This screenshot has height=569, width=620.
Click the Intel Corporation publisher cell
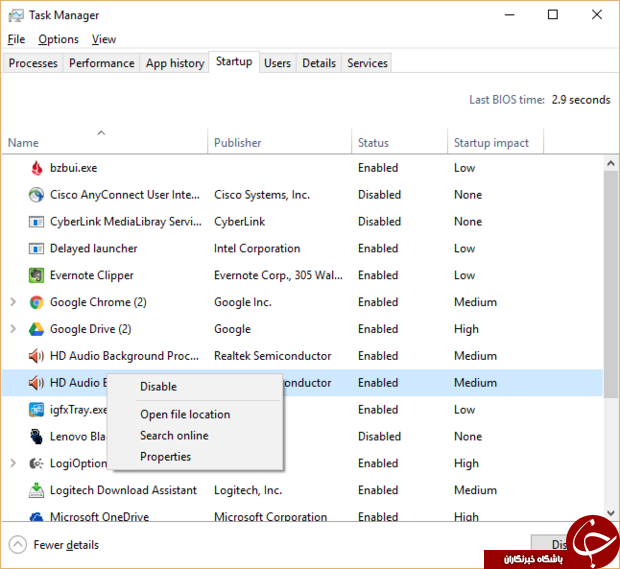pyautogui.click(x=257, y=249)
